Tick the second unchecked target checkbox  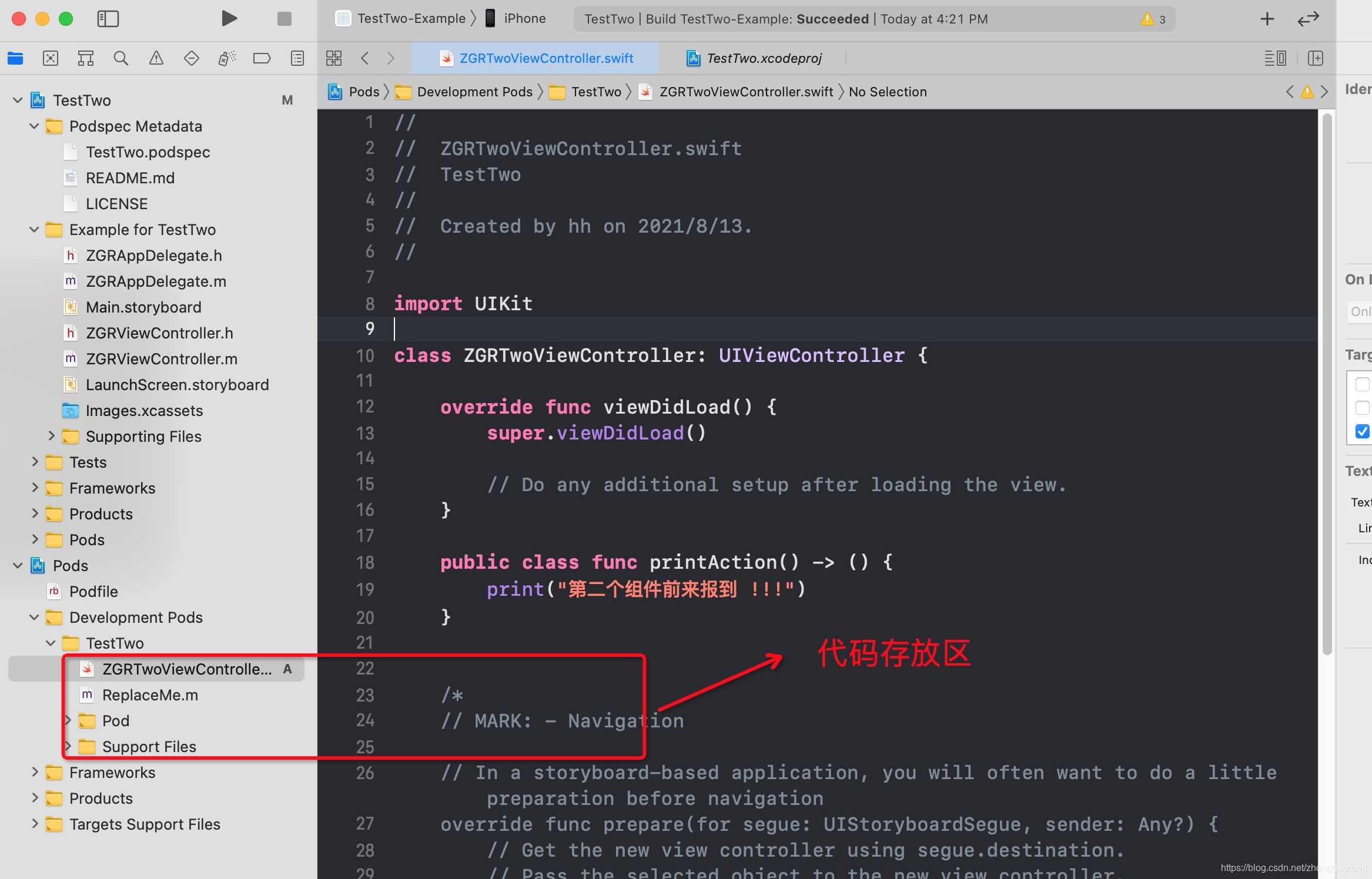(x=1362, y=408)
